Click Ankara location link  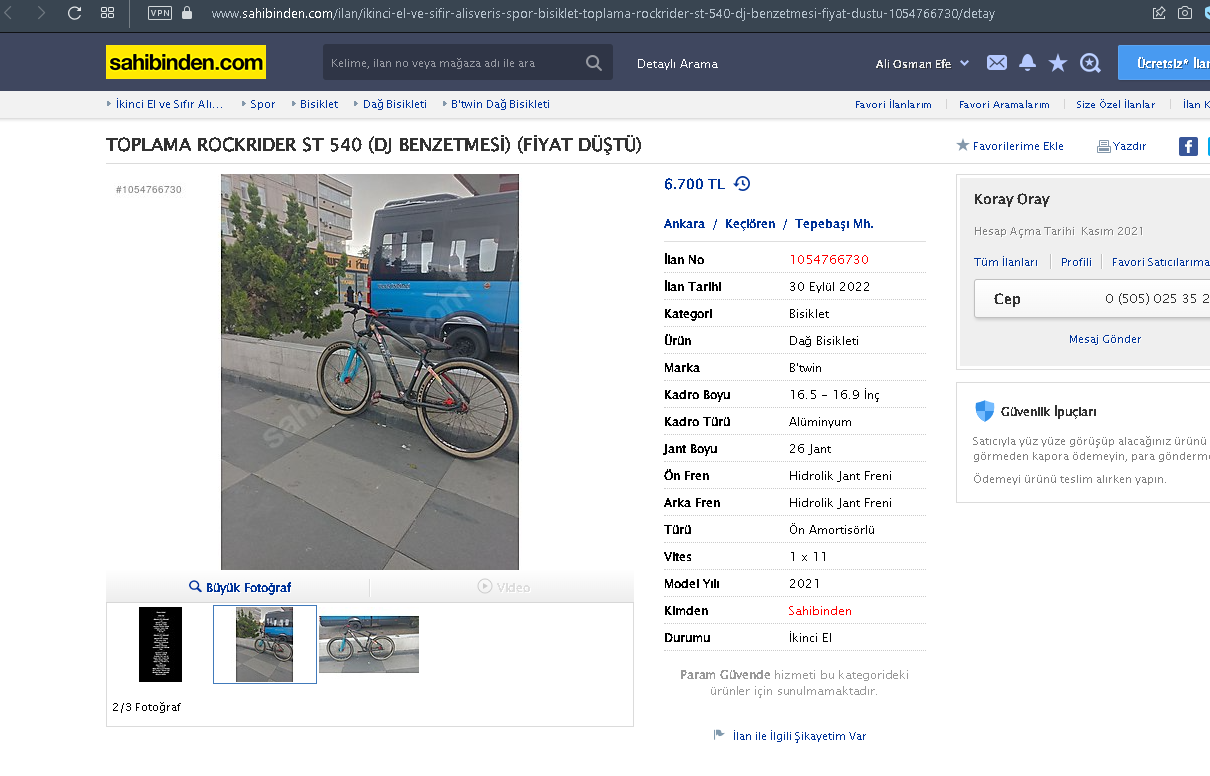[684, 224]
